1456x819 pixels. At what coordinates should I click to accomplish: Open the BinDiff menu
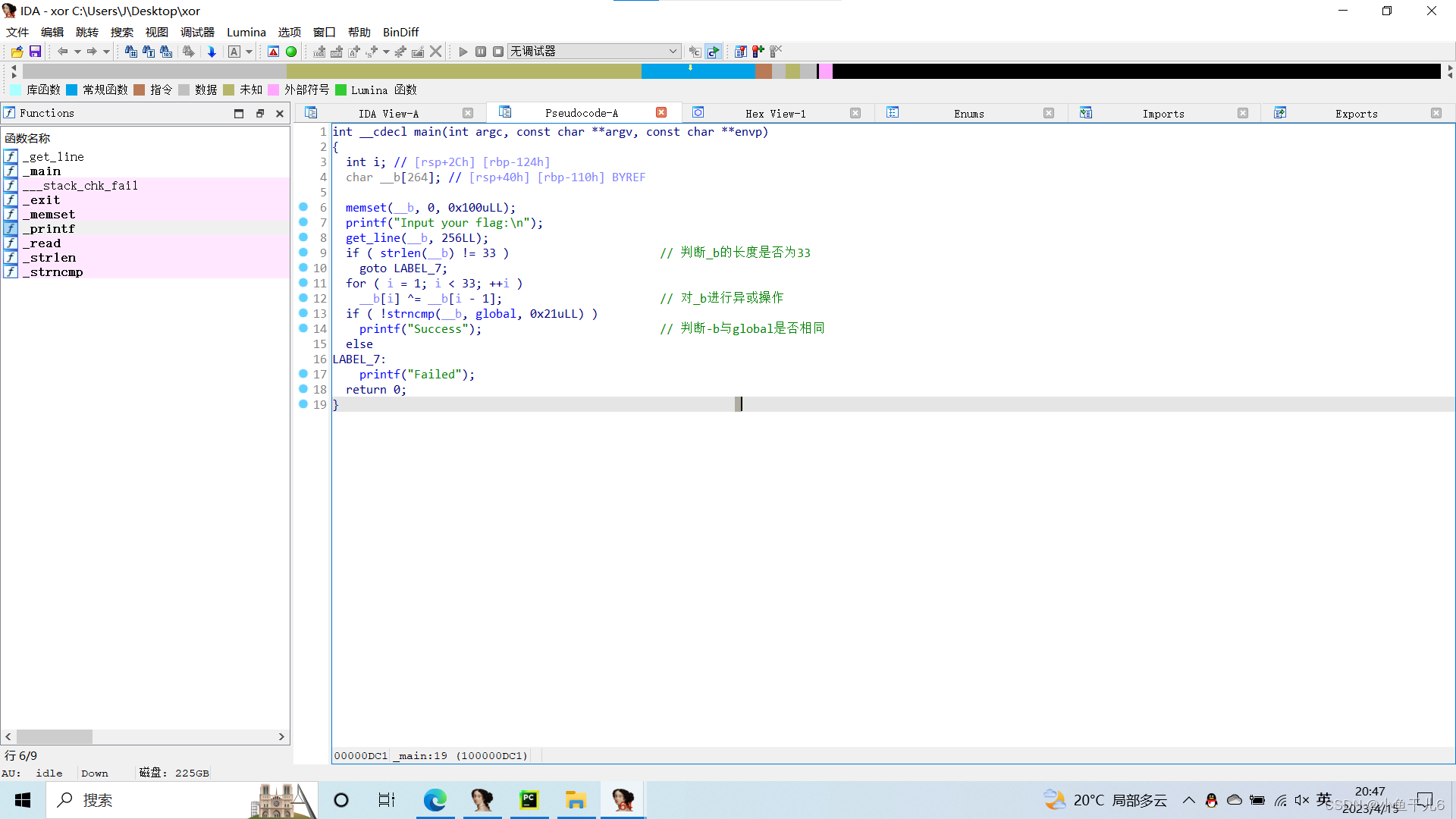click(x=400, y=32)
